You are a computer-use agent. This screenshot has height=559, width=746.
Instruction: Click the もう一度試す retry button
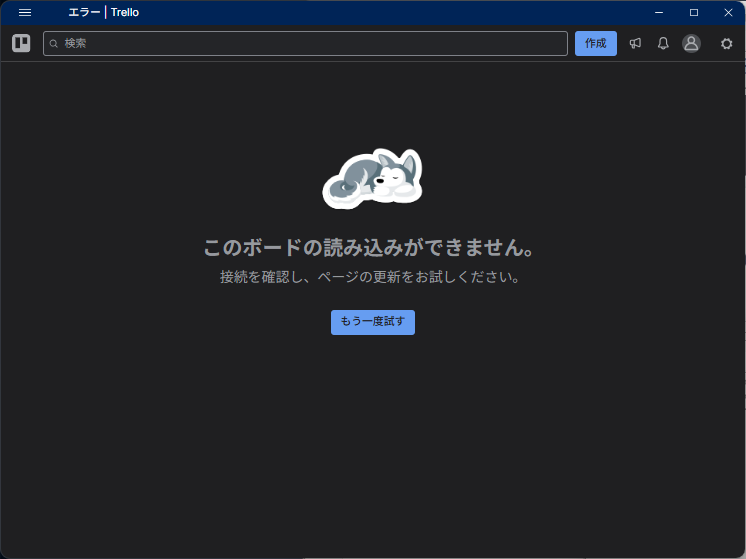(373, 322)
